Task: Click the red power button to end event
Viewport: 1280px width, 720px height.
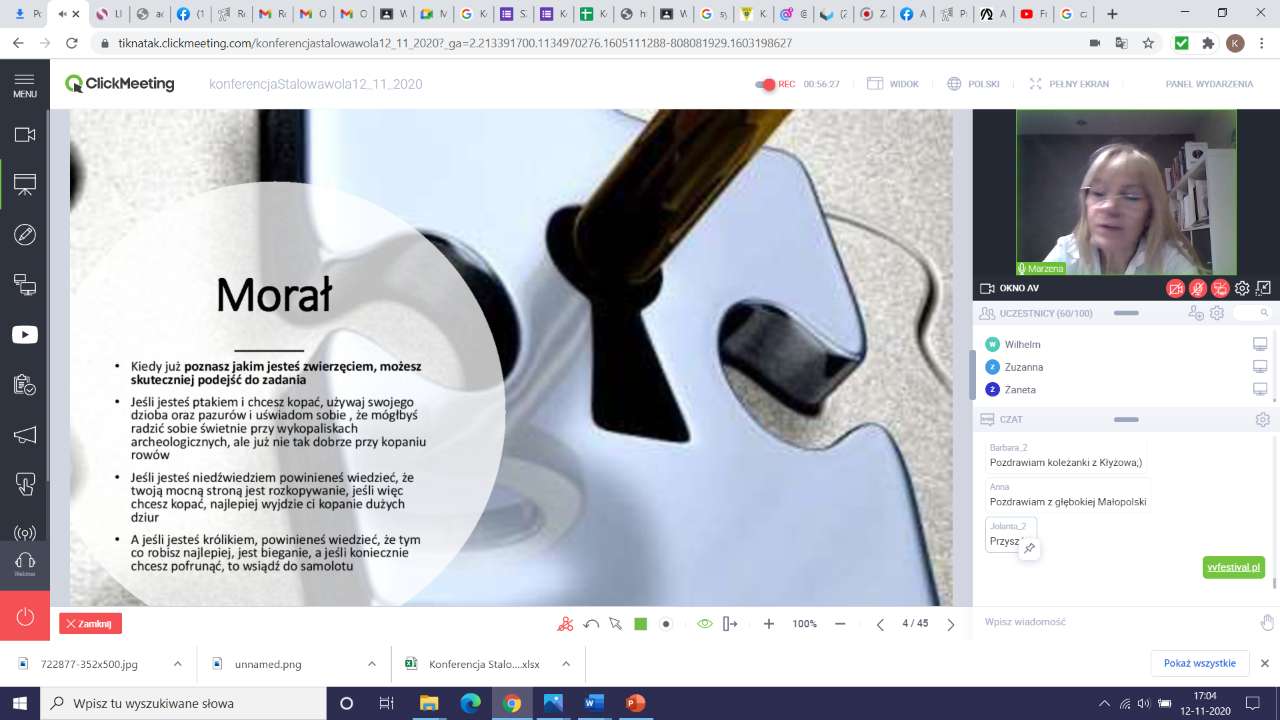Action: [25, 616]
